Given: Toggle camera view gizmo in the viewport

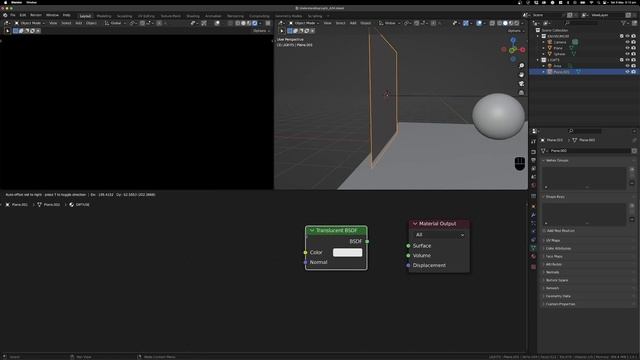Looking at the screenshot, I should point(521,84).
